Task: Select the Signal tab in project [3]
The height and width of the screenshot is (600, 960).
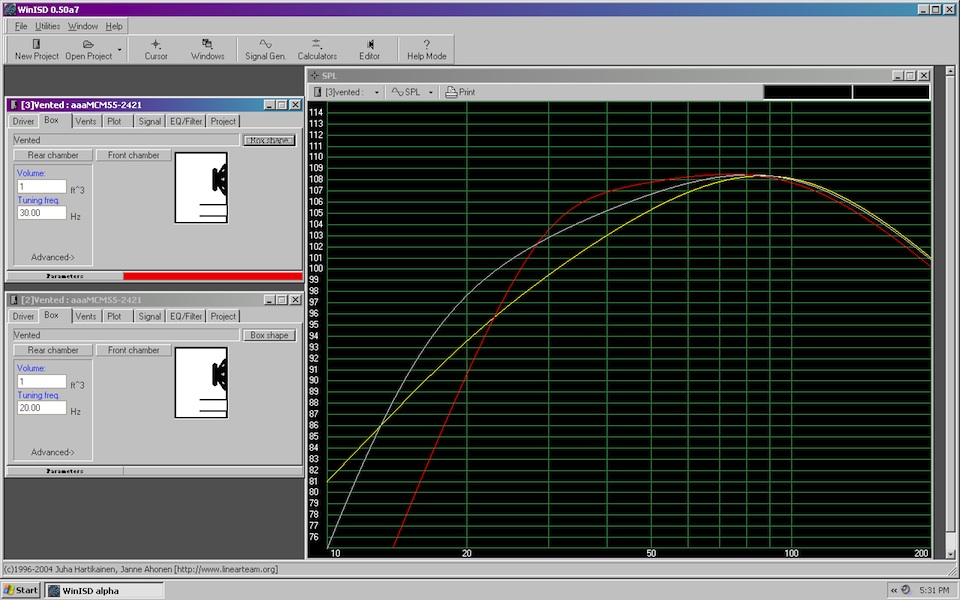Action: [x=149, y=121]
